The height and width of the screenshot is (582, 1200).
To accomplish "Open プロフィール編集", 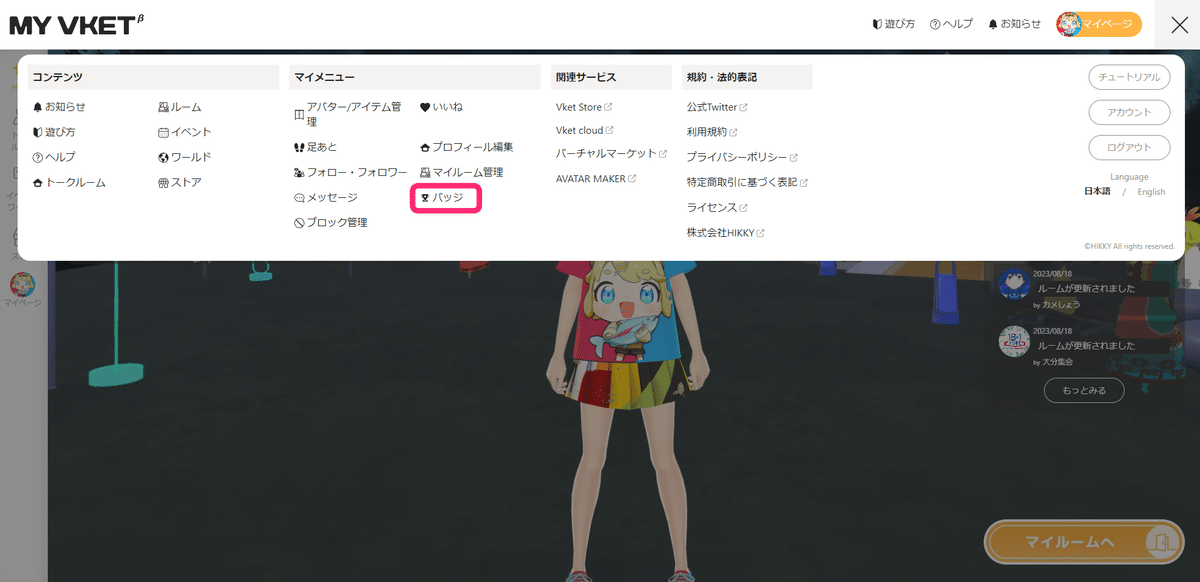I will (x=466, y=147).
